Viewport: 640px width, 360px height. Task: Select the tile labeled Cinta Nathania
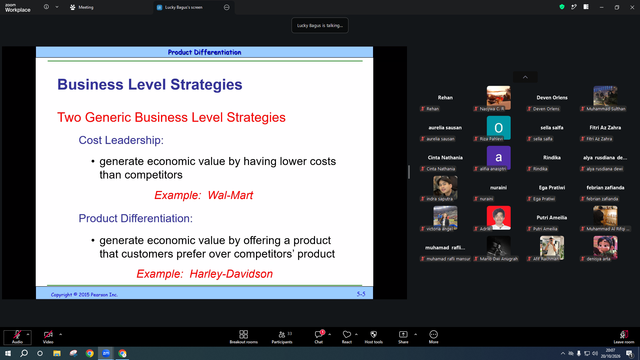point(445,158)
